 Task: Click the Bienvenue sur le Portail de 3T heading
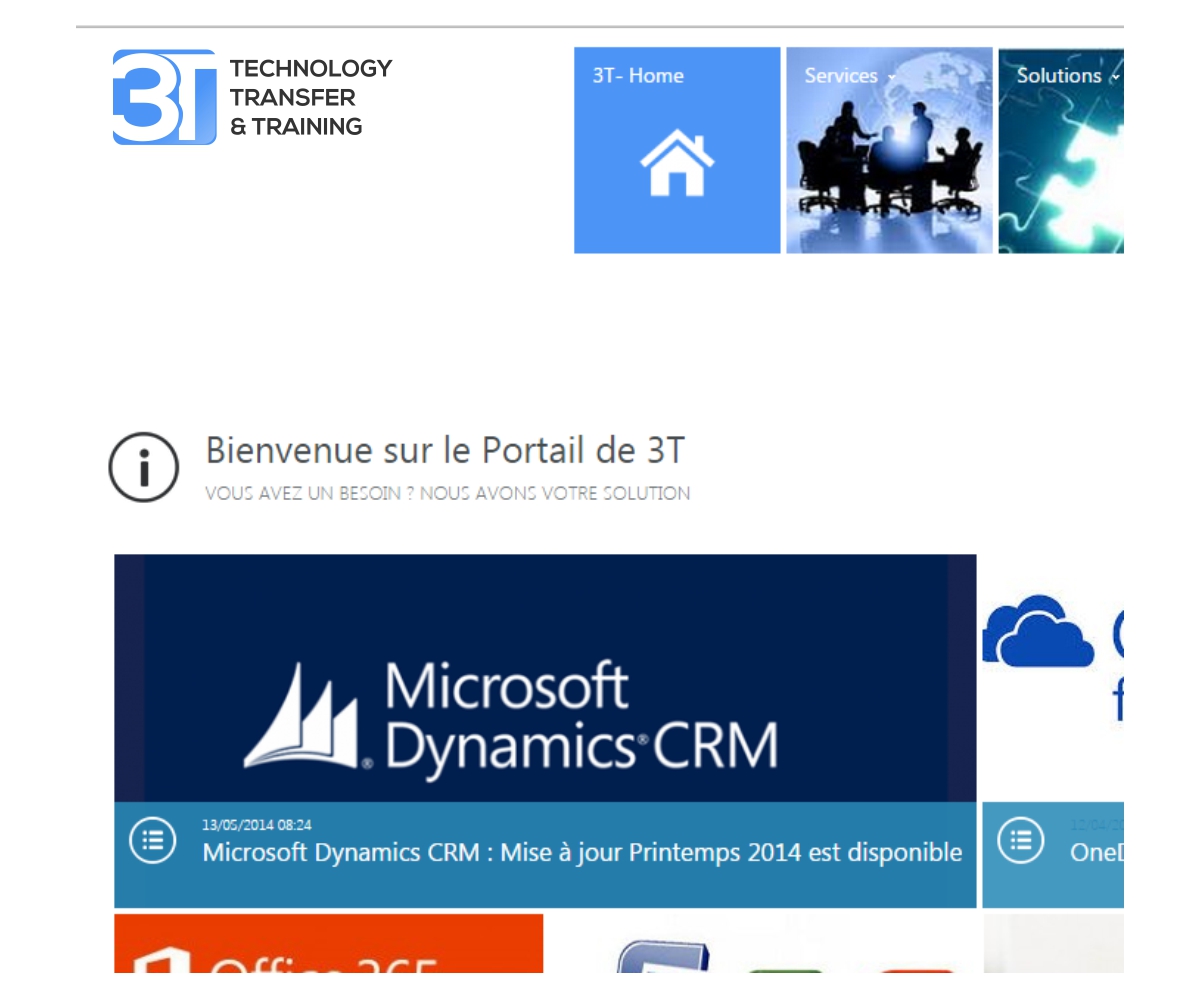click(445, 450)
